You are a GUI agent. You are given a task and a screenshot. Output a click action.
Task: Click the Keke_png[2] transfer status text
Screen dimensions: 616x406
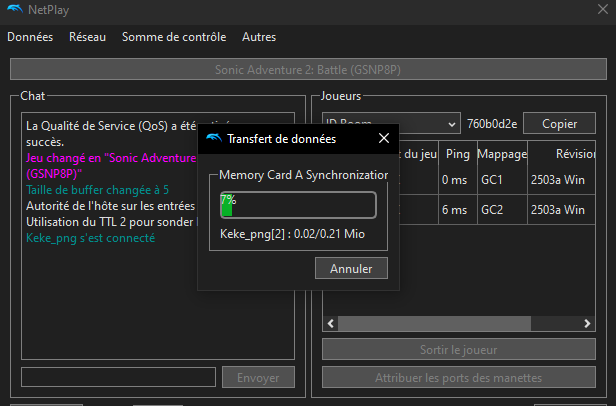(x=292, y=234)
